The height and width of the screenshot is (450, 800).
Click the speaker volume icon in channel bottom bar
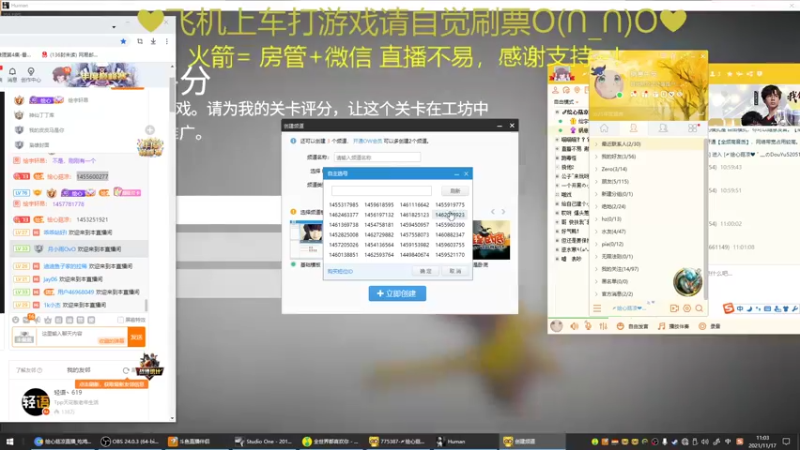(x=574, y=326)
